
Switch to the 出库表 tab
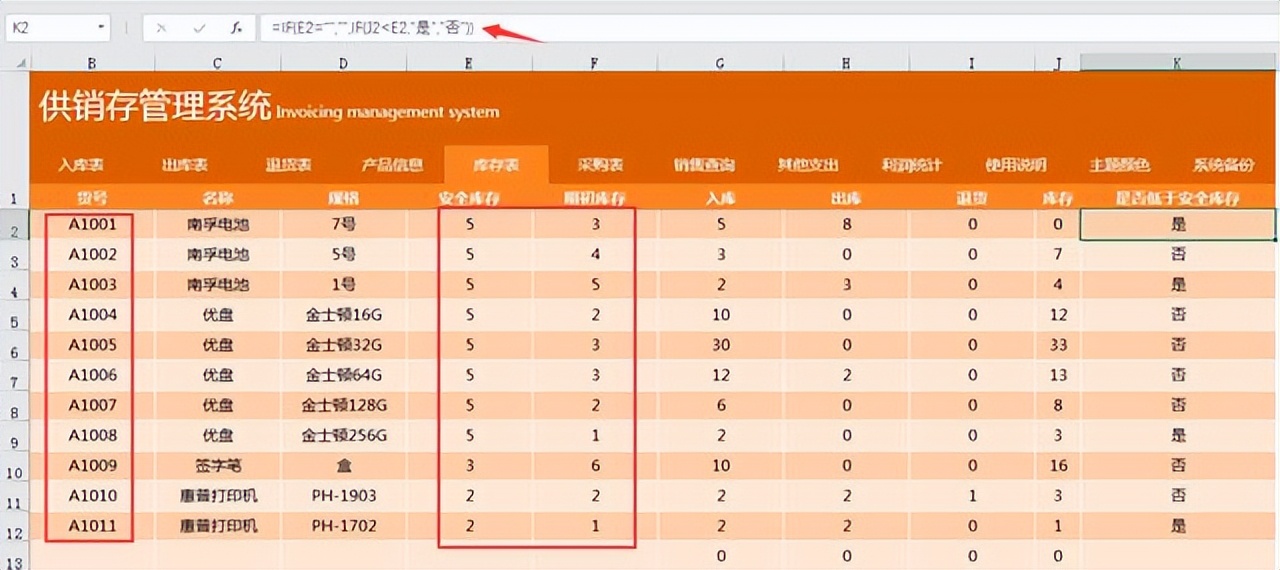pyautogui.click(x=185, y=165)
